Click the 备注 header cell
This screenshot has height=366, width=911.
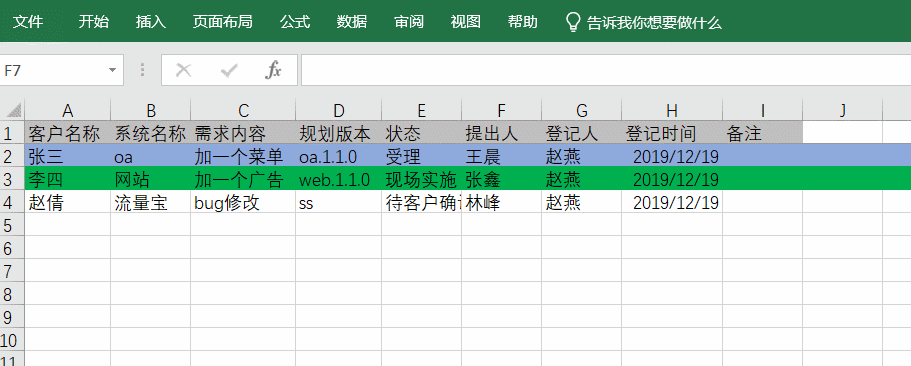pyautogui.click(x=762, y=133)
